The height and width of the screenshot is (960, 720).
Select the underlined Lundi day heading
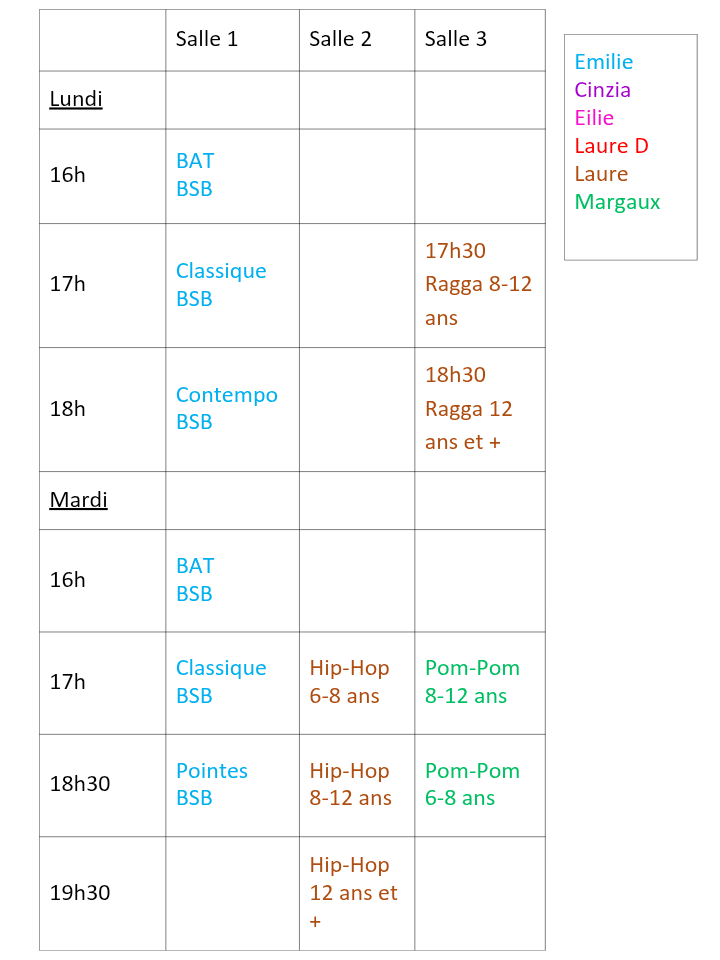[x=76, y=99]
